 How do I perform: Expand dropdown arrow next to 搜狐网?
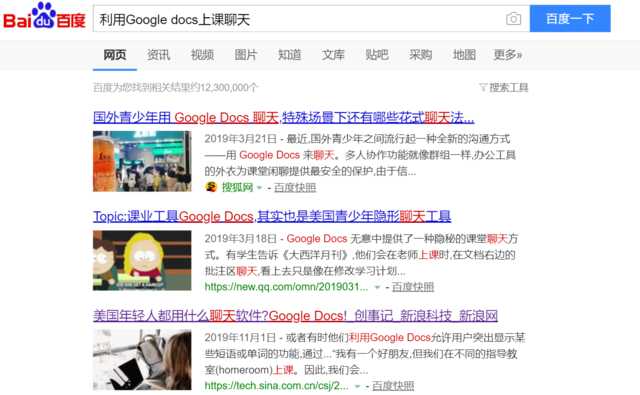pyautogui.click(x=259, y=188)
